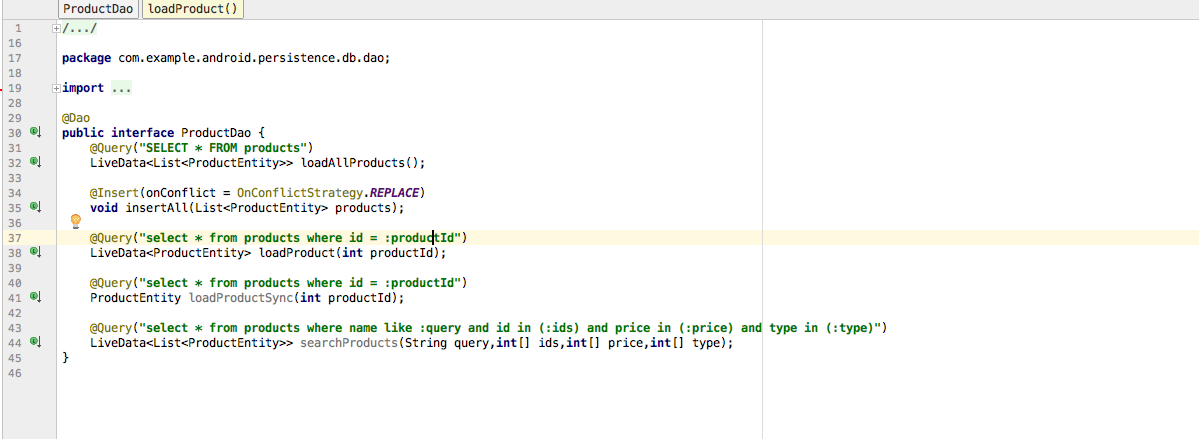This screenshot has width=1199, height=439.
Task: Click the folded import ellipsis placeholder
Action: [121, 88]
